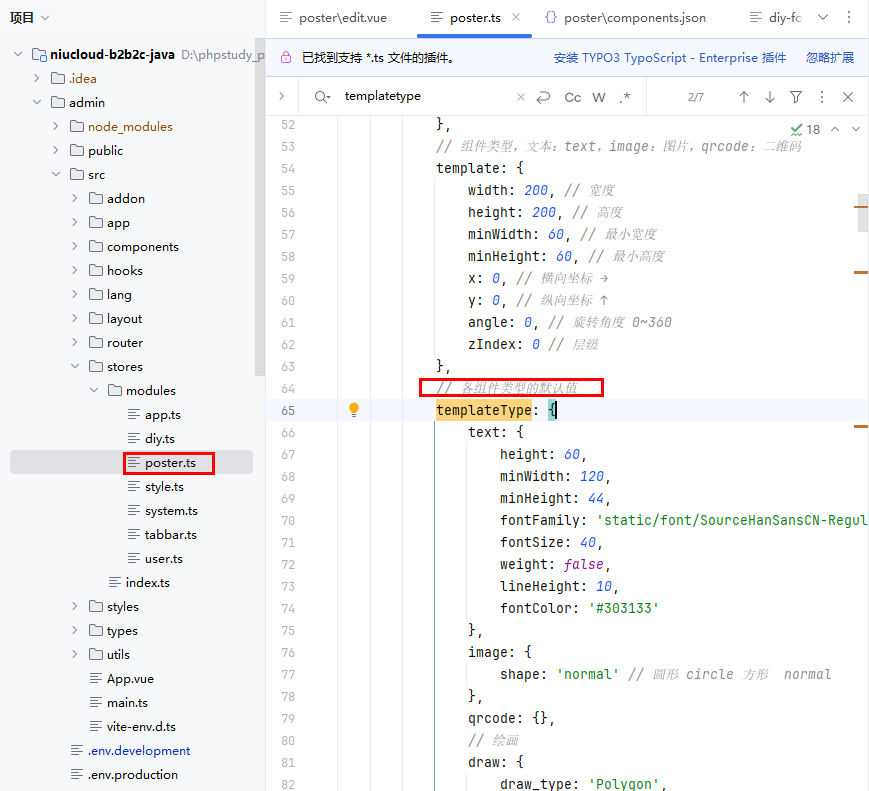Toggle match case (Cc) search option
869x791 pixels.
(573, 97)
